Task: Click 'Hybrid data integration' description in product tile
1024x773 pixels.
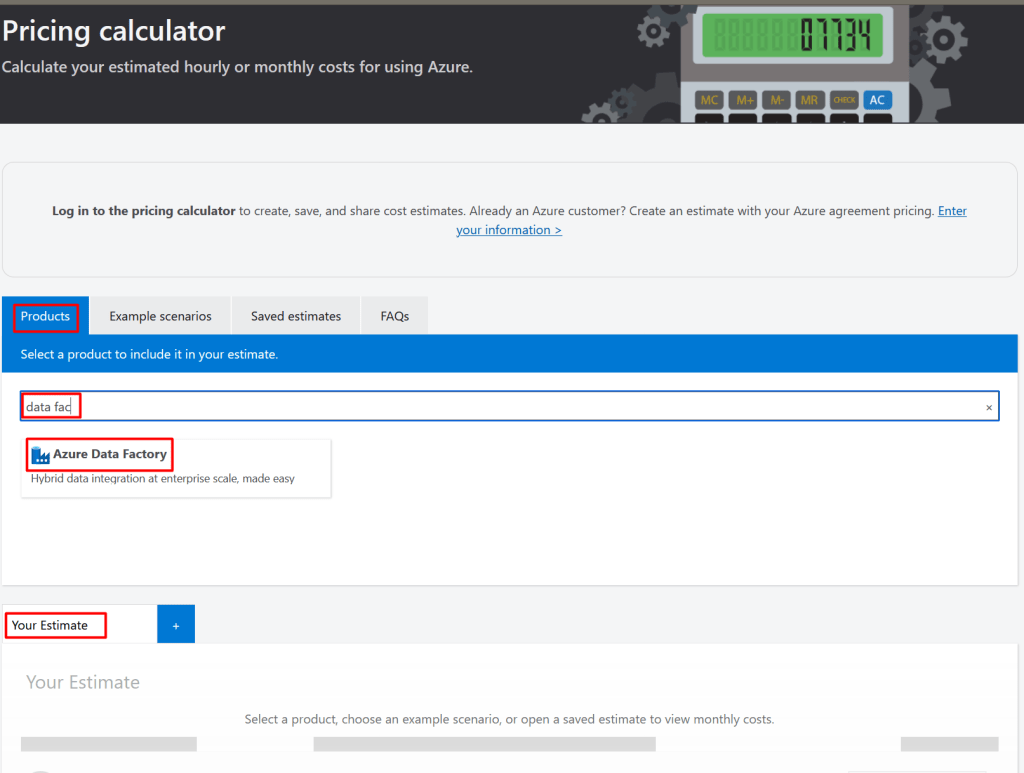Action: [163, 478]
